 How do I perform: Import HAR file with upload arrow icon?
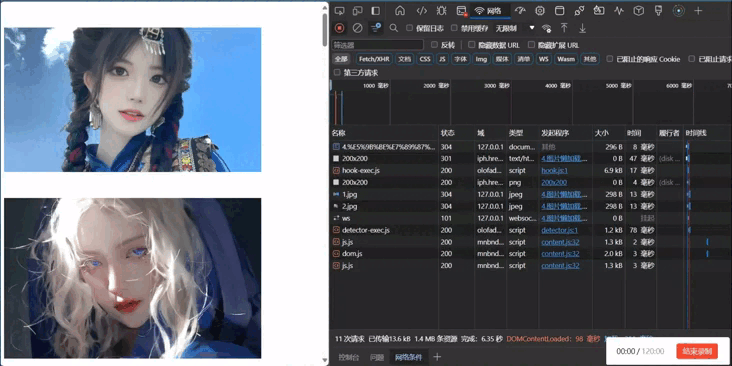coord(564,28)
